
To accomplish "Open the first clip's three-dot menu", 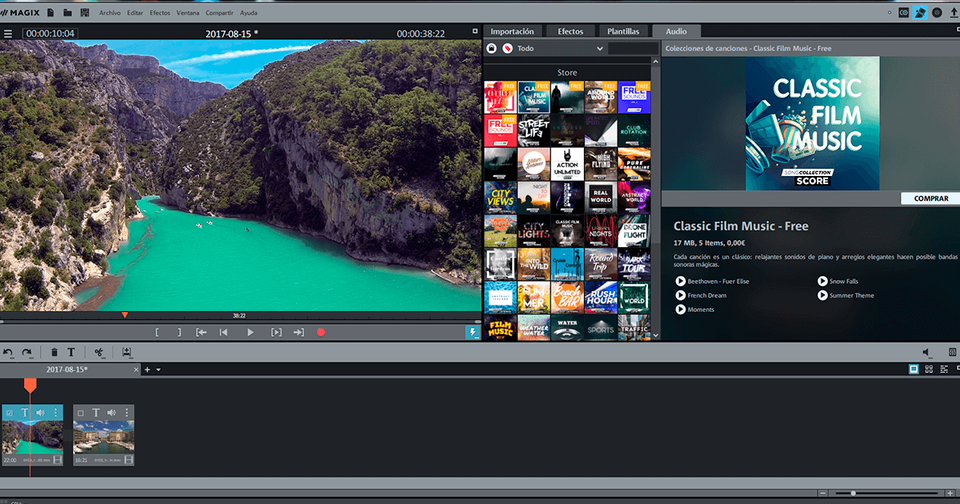I will (56, 413).
